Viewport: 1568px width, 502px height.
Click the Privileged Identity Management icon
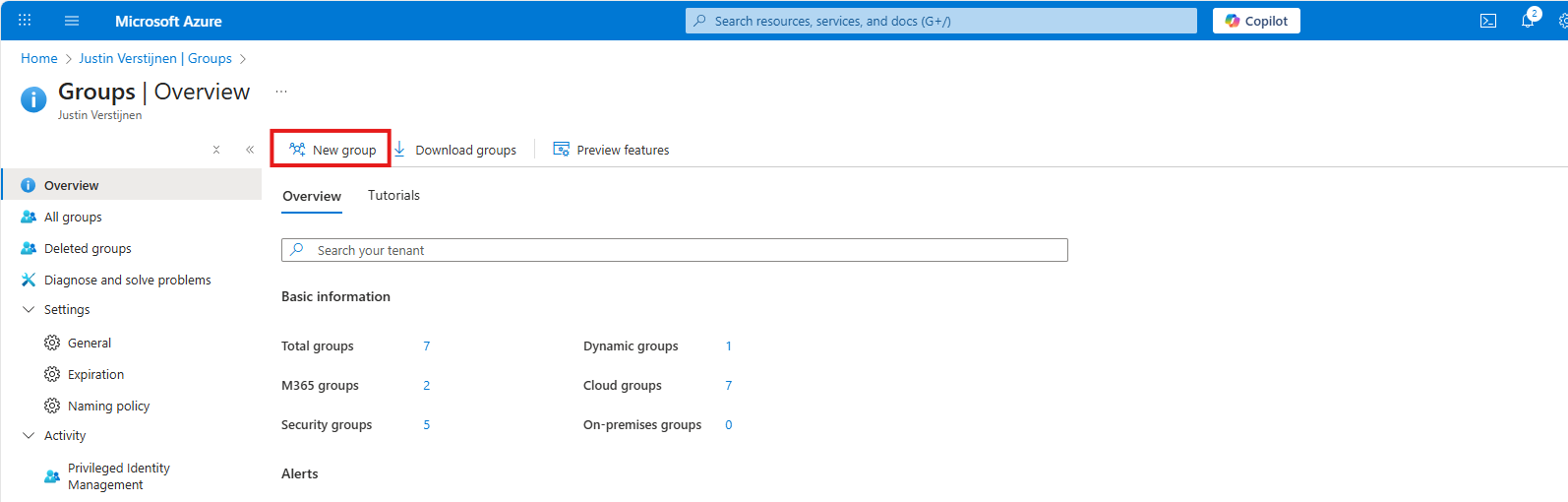[x=52, y=476]
